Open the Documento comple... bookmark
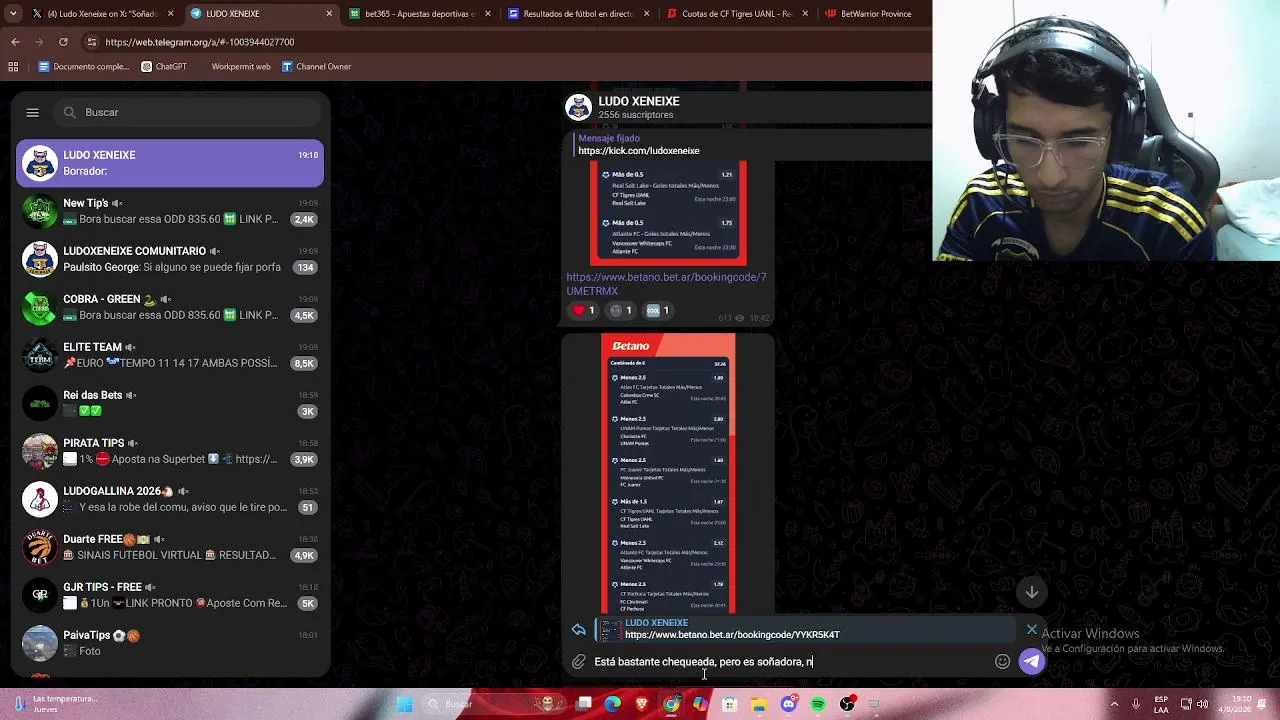 coord(84,67)
